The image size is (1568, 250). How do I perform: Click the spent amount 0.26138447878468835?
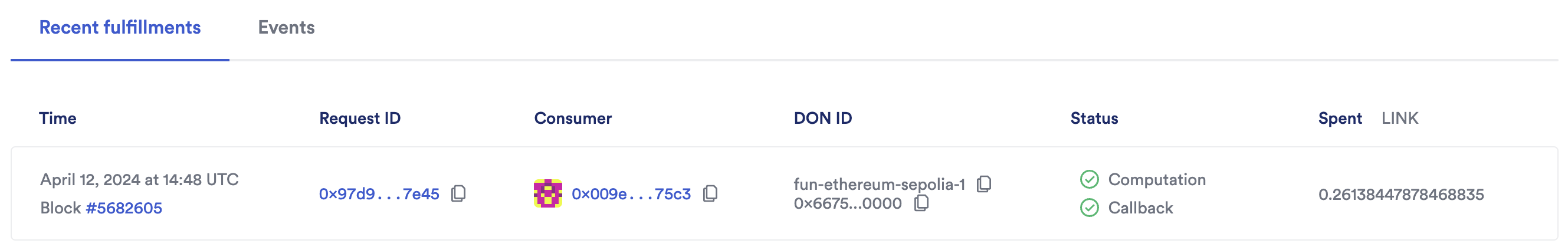(x=1400, y=195)
